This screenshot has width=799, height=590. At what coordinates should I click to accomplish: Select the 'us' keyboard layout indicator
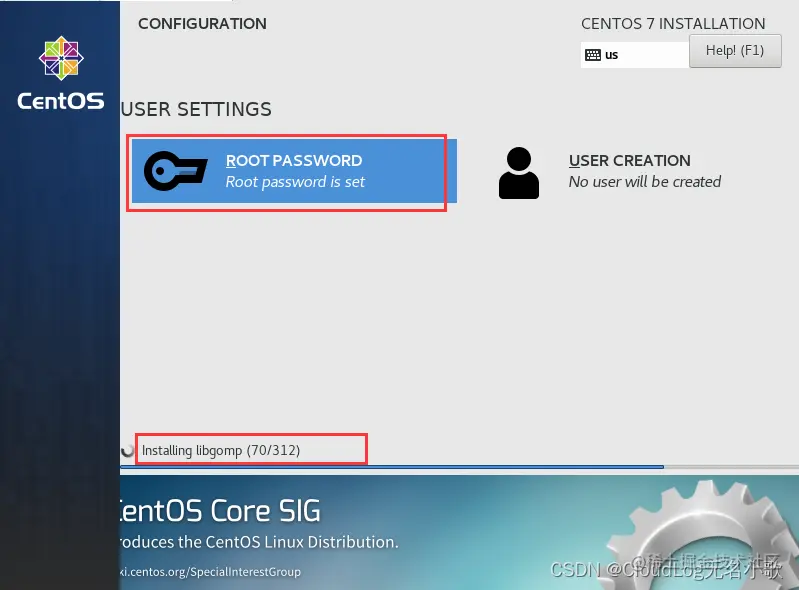tap(635, 55)
